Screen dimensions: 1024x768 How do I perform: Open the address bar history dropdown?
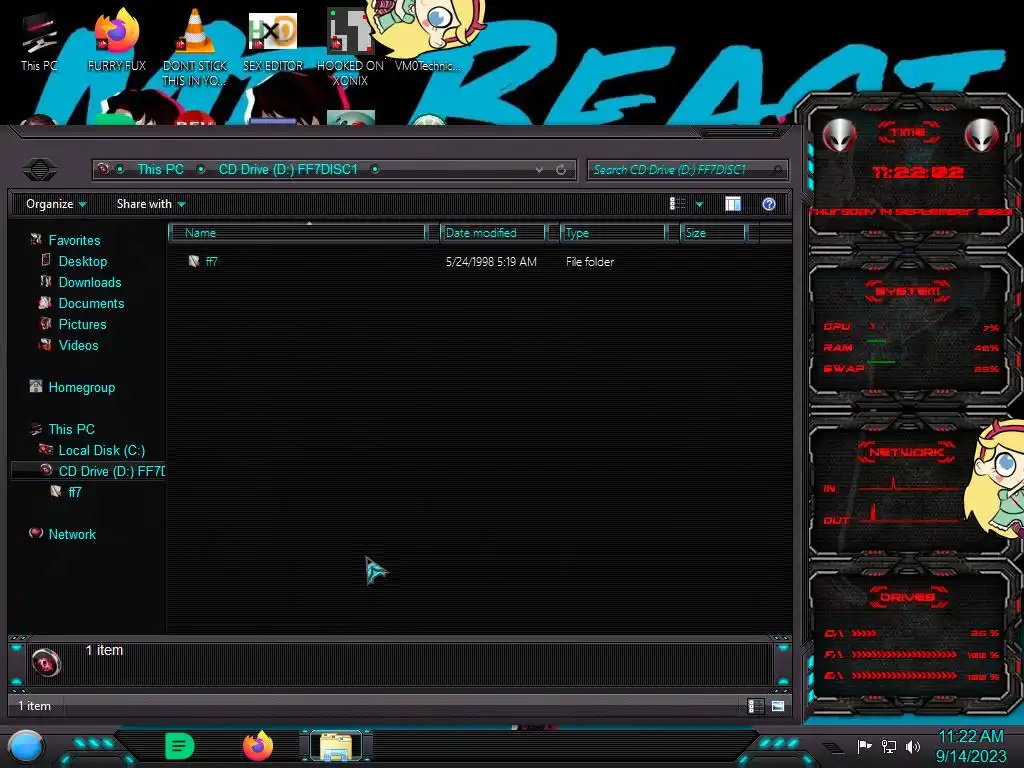coord(539,170)
